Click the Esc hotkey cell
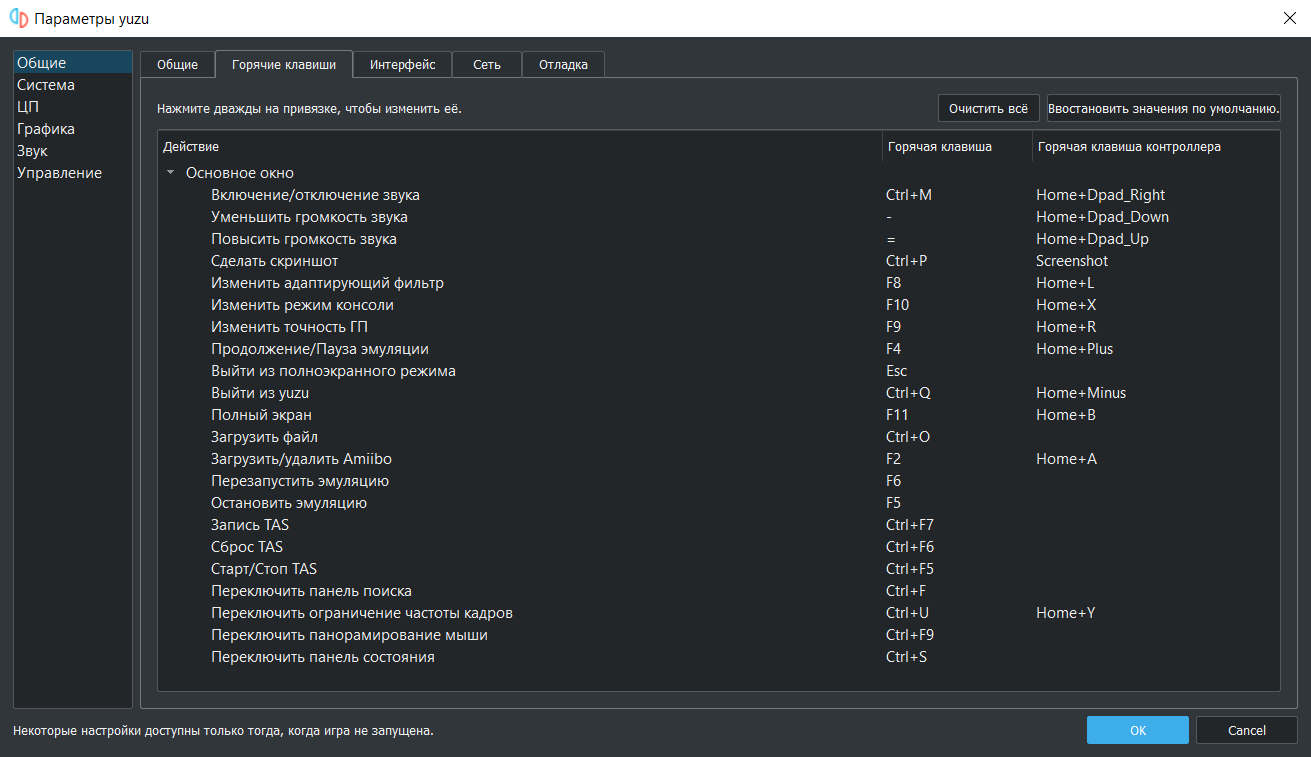This screenshot has width=1311, height=757. (897, 371)
